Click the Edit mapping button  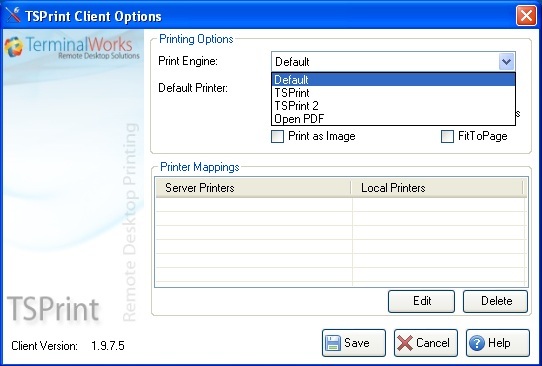(x=421, y=301)
